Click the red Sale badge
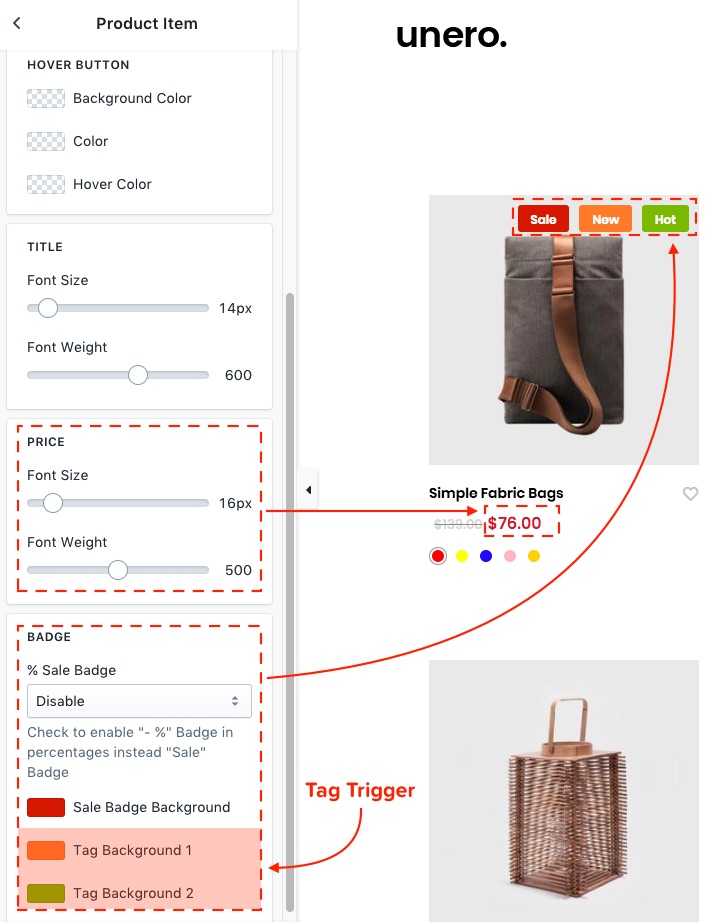709x922 pixels. (x=543, y=219)
